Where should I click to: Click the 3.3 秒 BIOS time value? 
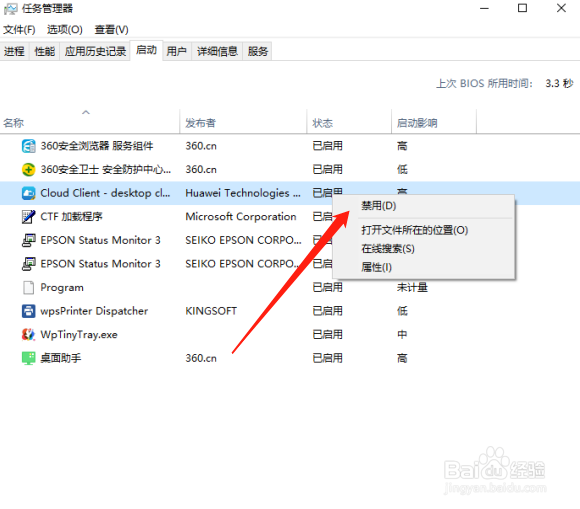click(x=559, y=84)
